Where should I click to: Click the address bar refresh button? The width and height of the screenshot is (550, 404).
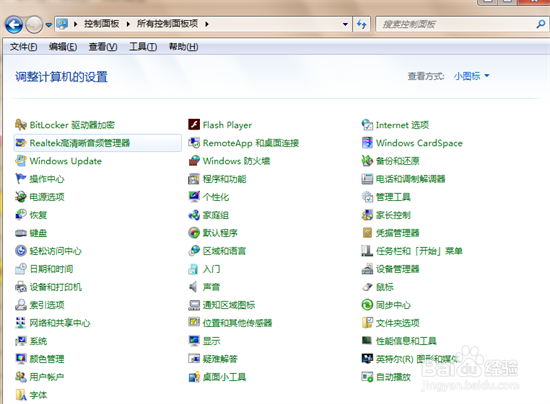[362, 24]
